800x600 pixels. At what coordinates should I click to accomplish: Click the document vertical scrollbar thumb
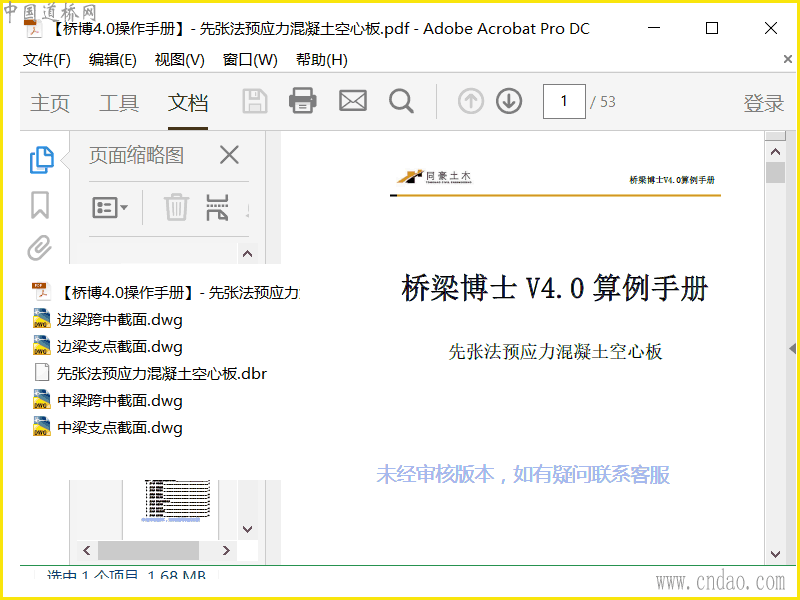point(776,172)
